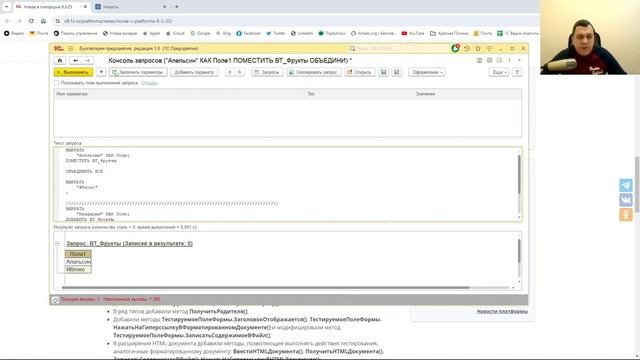
Task: Share page via Telegram side icon
Action: click(x=626, y=185)
